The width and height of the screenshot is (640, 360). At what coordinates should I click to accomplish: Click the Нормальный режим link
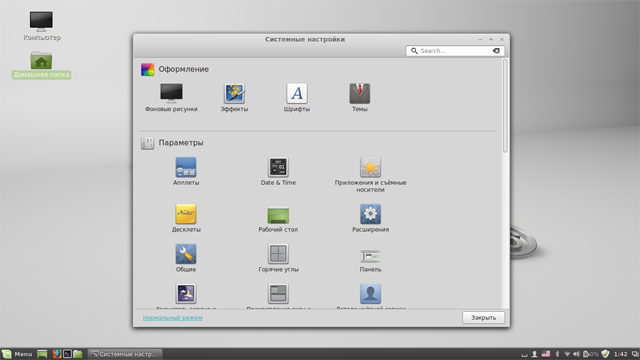tap(172, 318)
